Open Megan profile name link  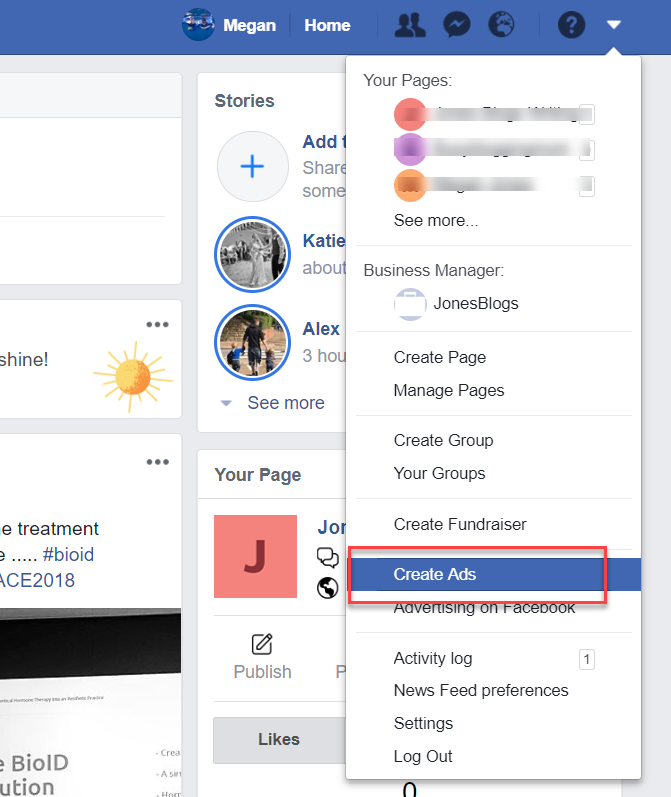(249, 25)
